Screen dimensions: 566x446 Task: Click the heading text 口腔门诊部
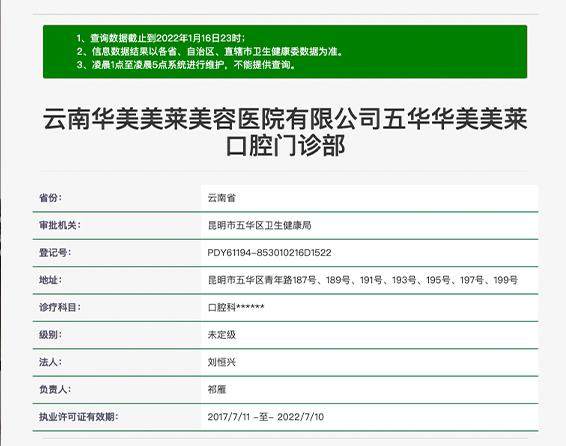tap(285, 146)
